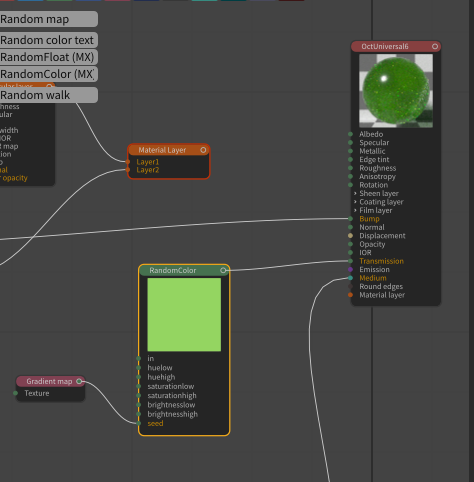The width and height of the screenshot is (474, 482).
Task: Click the 'Medium' label text
Action: click(x=373, y=278)
